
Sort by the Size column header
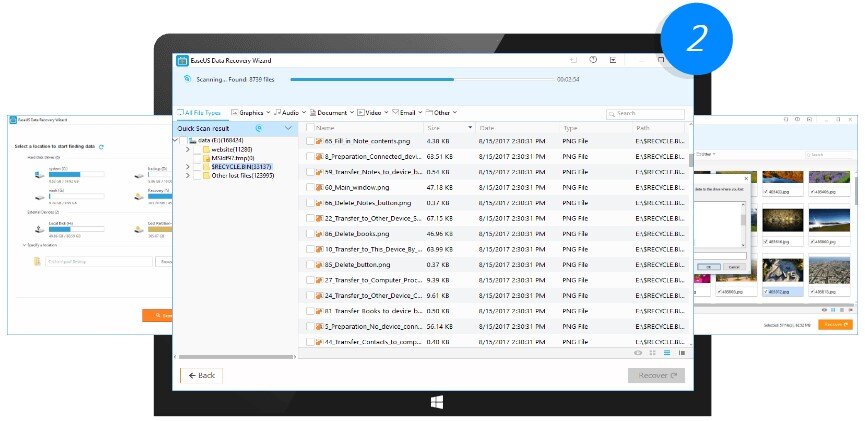[x=450, y=128]
